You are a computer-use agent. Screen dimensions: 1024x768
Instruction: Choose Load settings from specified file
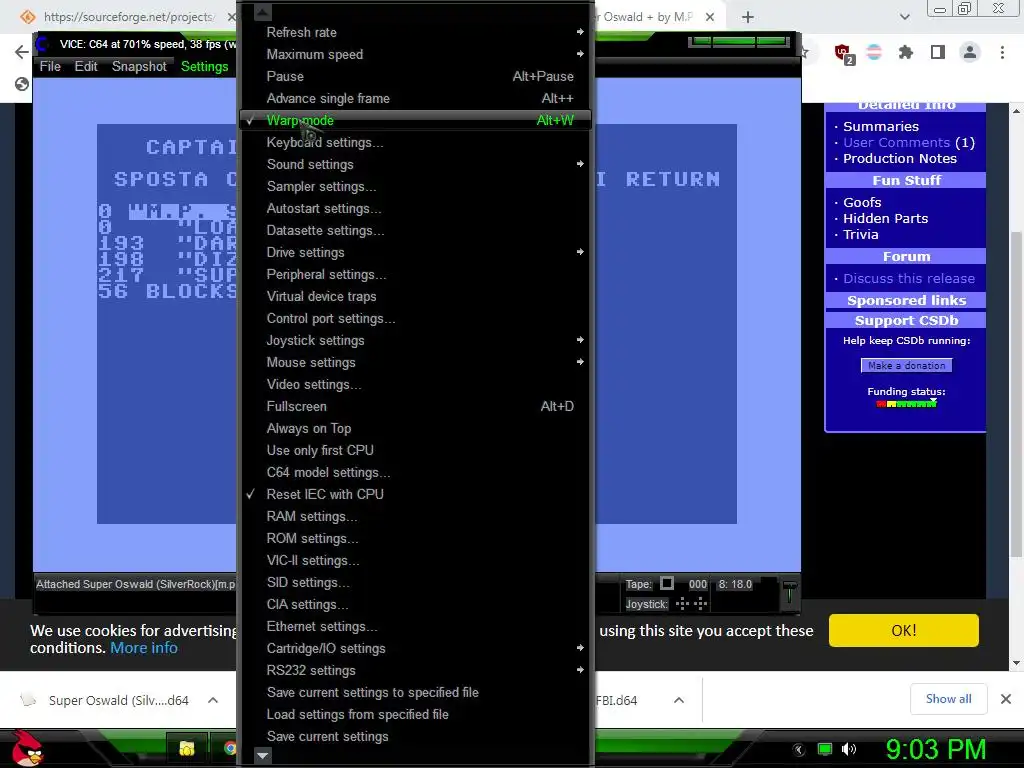point(415,714)
